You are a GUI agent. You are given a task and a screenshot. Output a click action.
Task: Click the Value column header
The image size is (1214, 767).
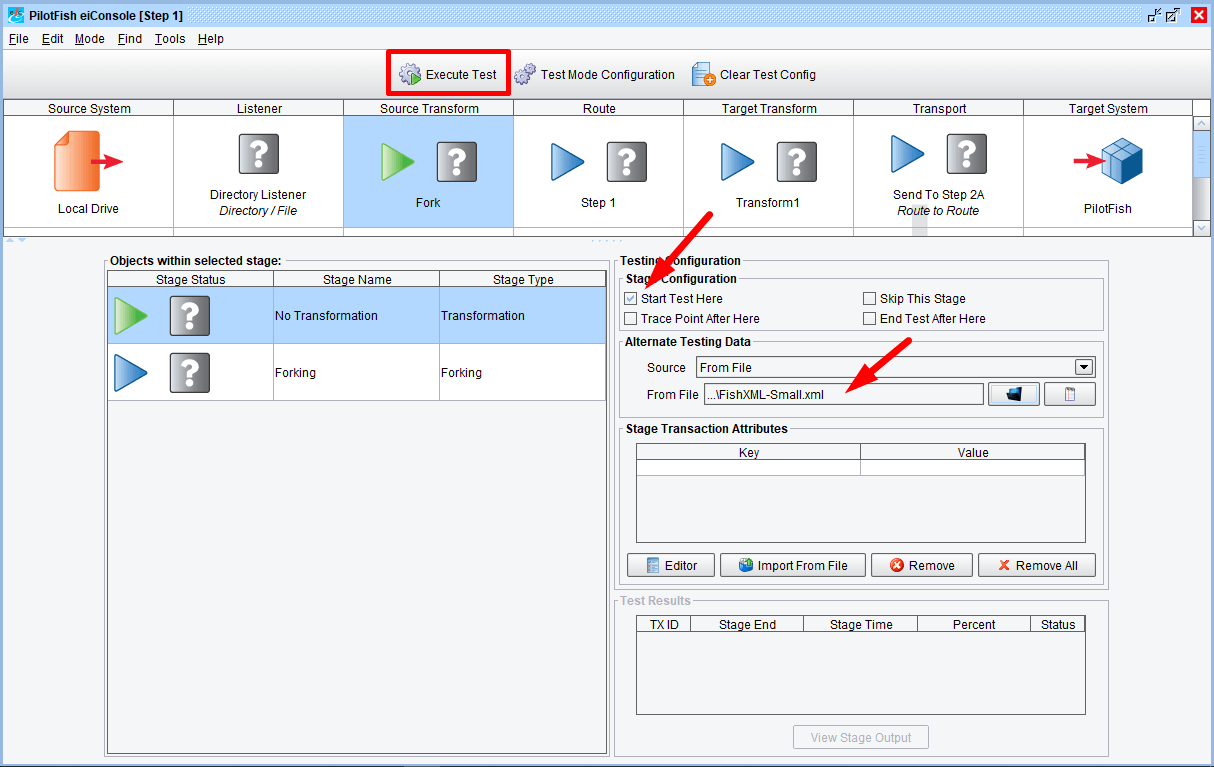(x=972, y=452)
